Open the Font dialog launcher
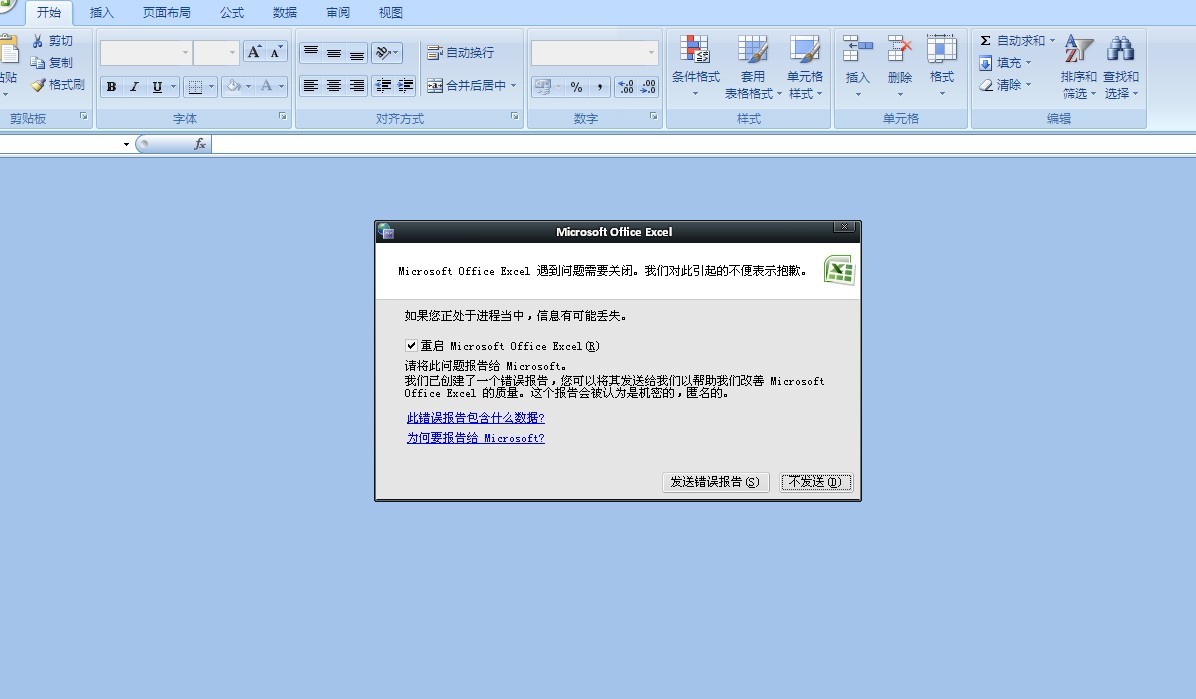The image size is (1196, 699). [282, 117]
